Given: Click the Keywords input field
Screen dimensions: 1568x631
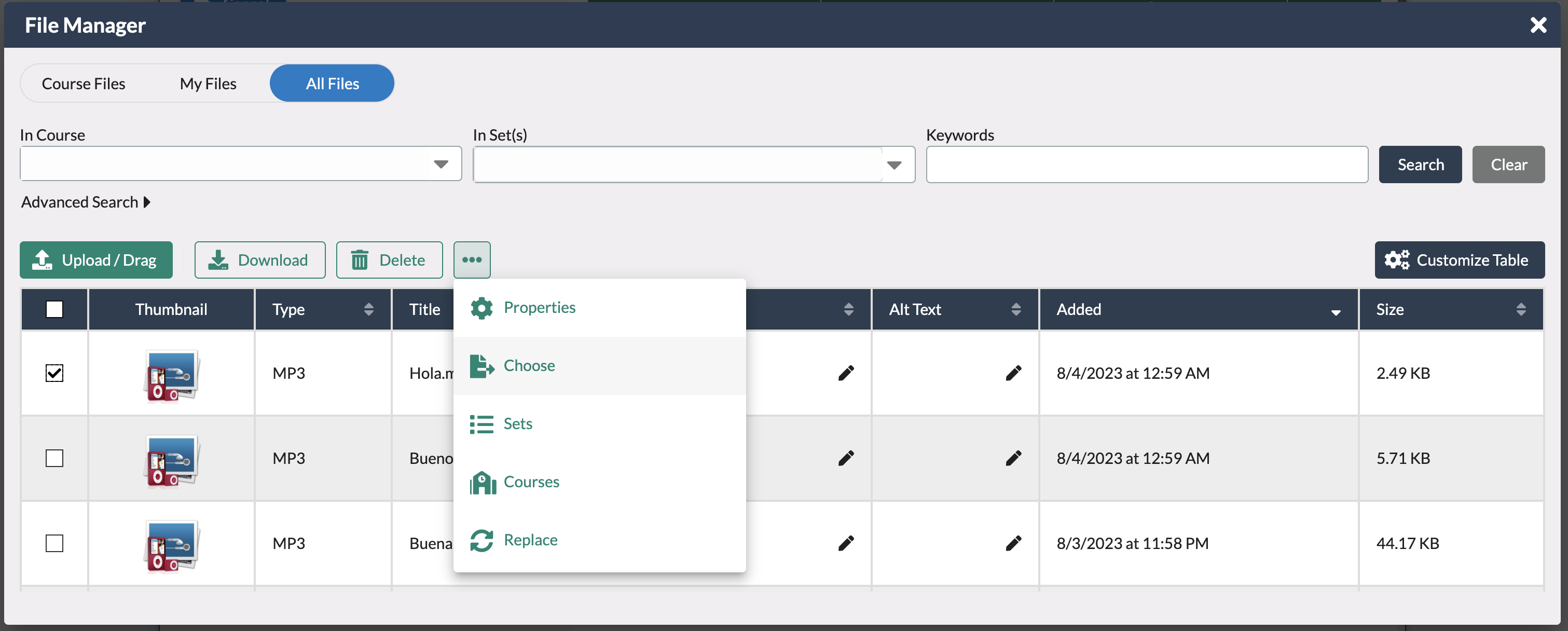Looking at the screenshot, I should pyautogui.click(x=1146, y=164).
